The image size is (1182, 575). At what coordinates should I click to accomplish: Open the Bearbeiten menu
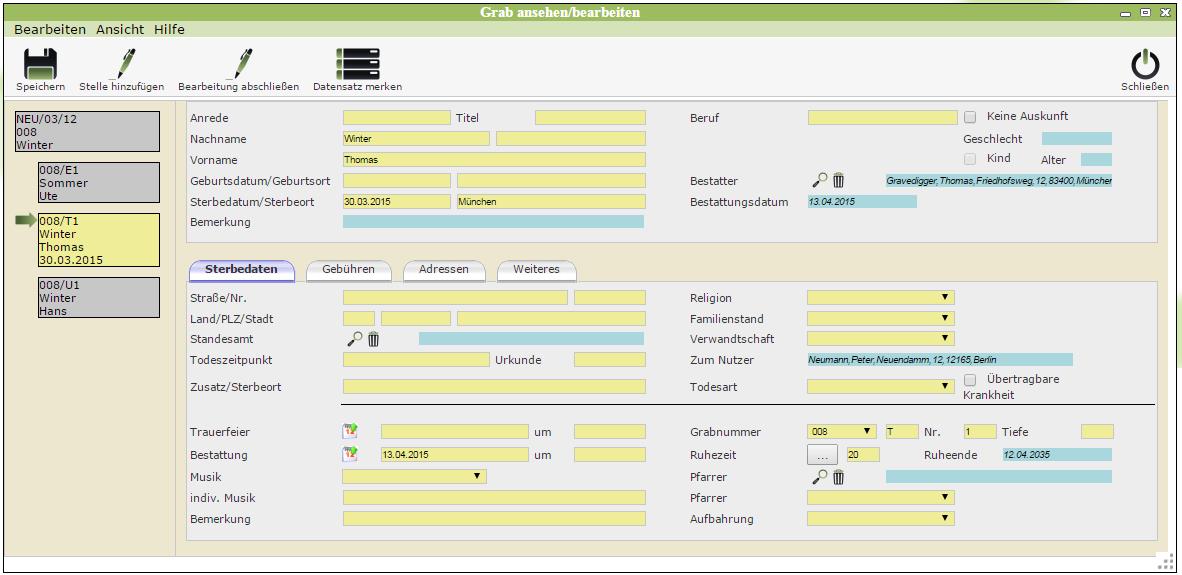[50, 30]
